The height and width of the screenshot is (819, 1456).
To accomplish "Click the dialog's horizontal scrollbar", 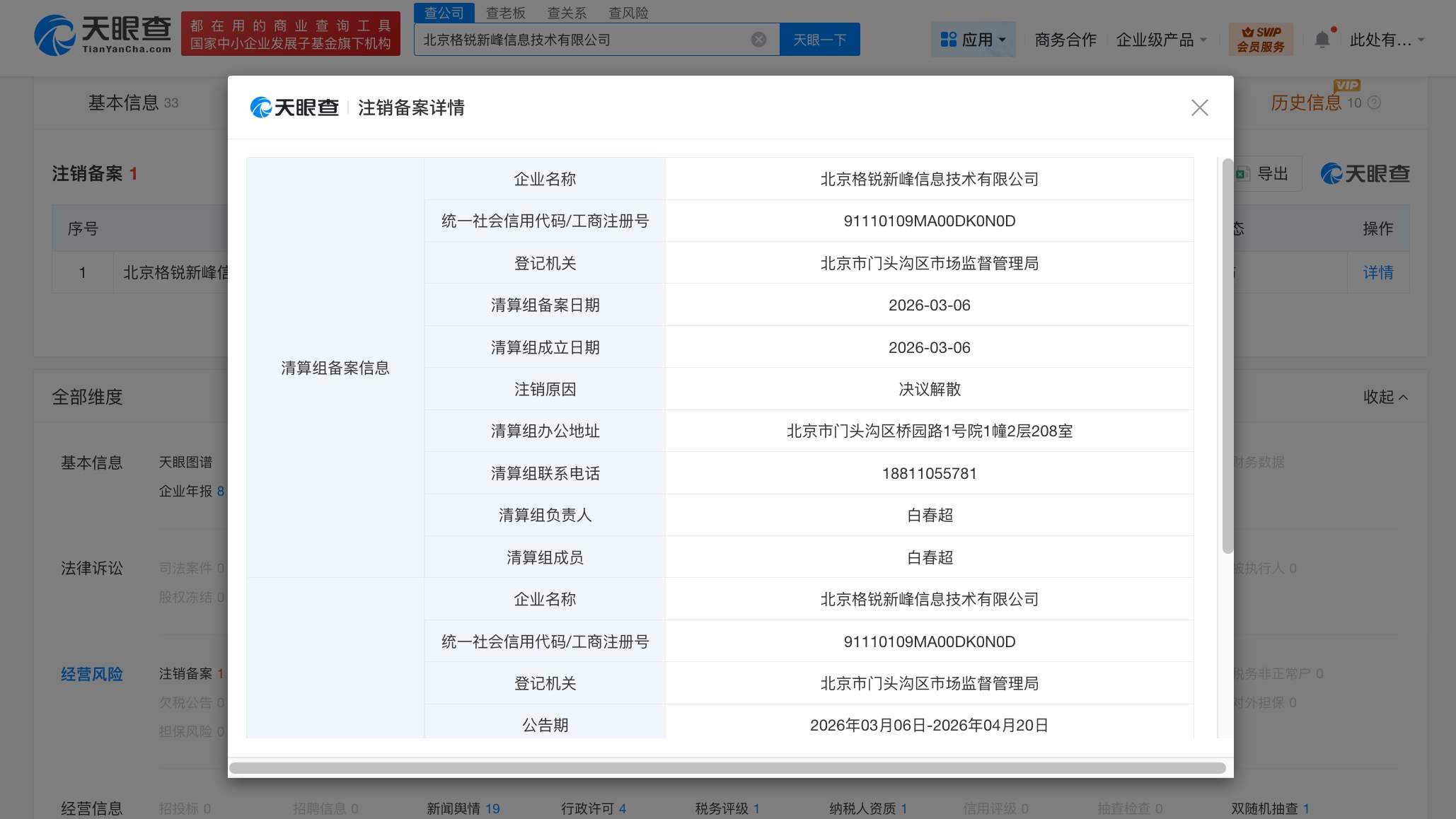I will tap(727, 768).
